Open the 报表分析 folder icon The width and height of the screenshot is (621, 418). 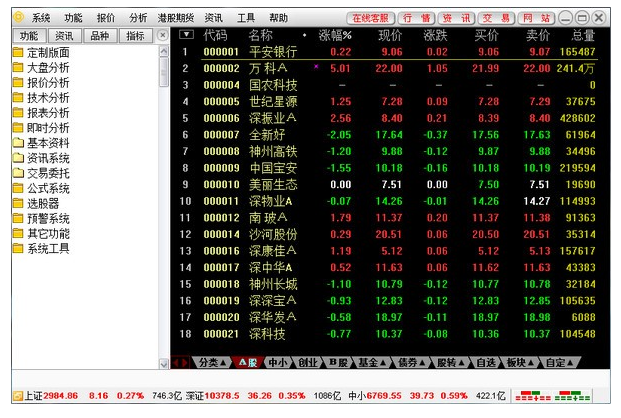[x=18, y=113]
